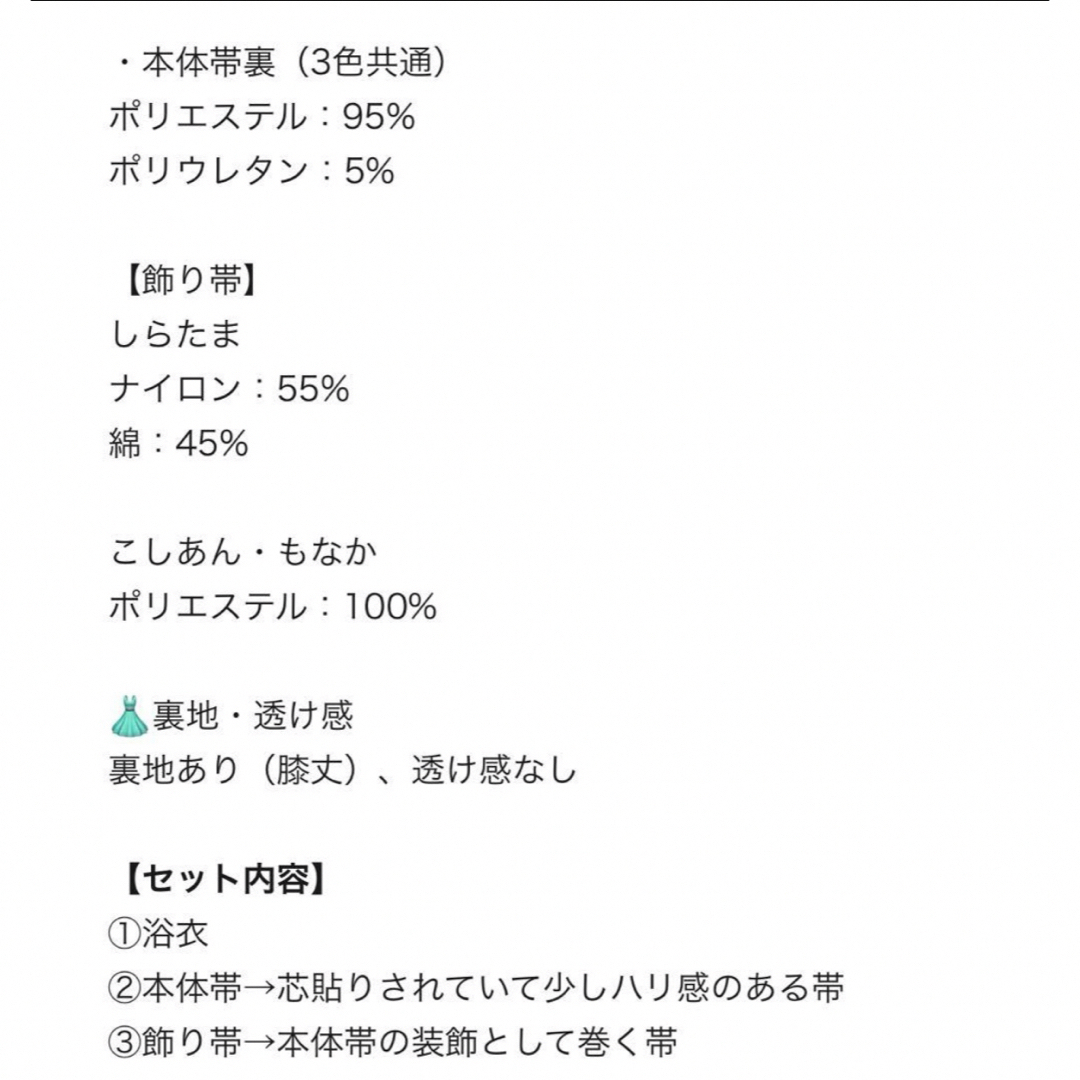Screen dimensions: 1080x1080
Task: Select the 本体帯裏（3色共通） line
Action: (282, 62)
